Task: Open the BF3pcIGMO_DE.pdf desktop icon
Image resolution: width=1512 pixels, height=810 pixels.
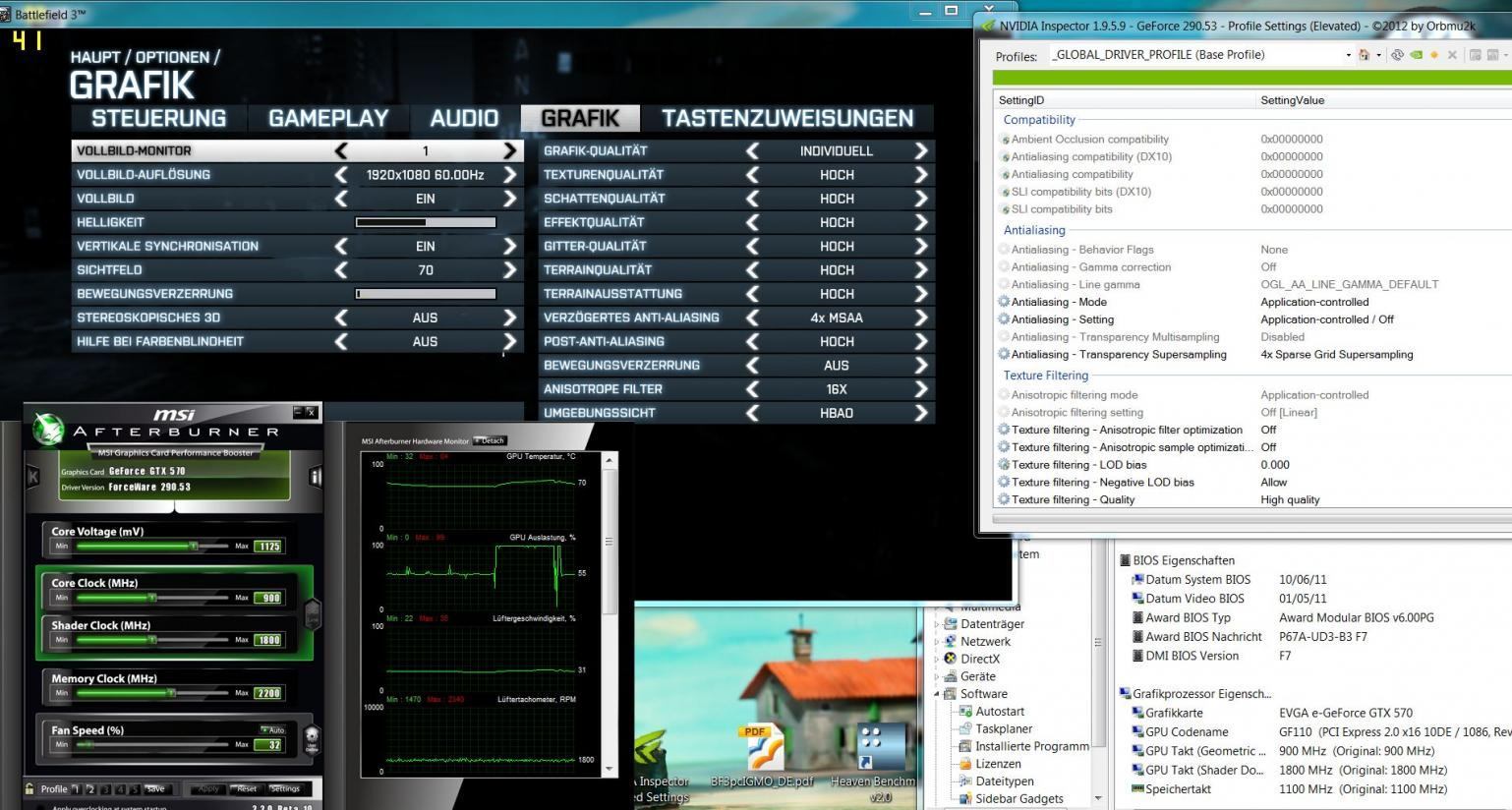Action: click(762, 757)
